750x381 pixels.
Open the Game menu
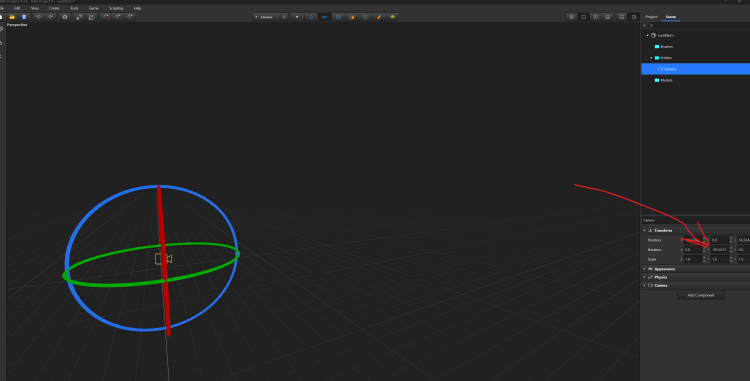pos(93,8)
